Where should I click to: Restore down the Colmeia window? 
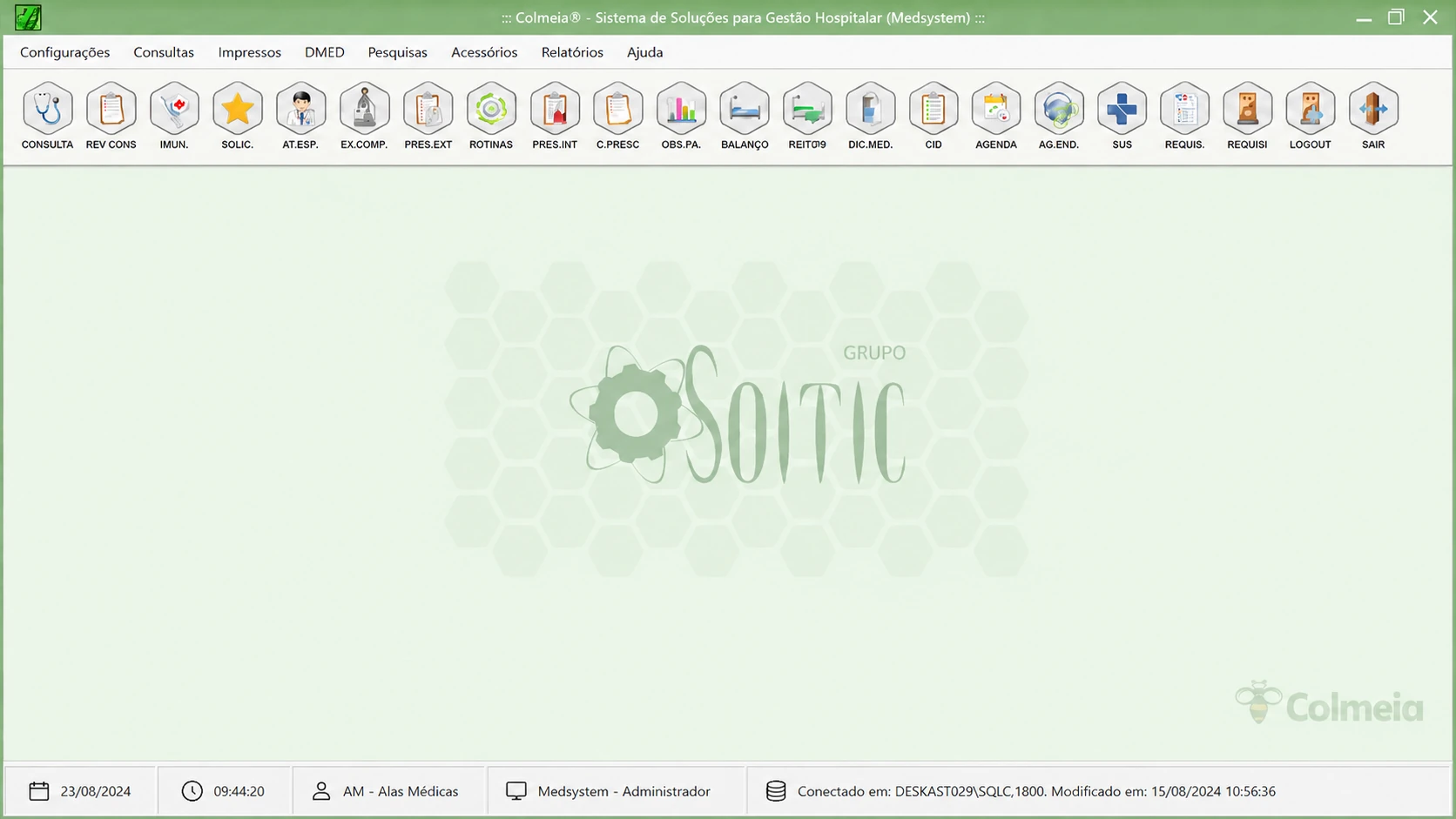click(1397, 17)
